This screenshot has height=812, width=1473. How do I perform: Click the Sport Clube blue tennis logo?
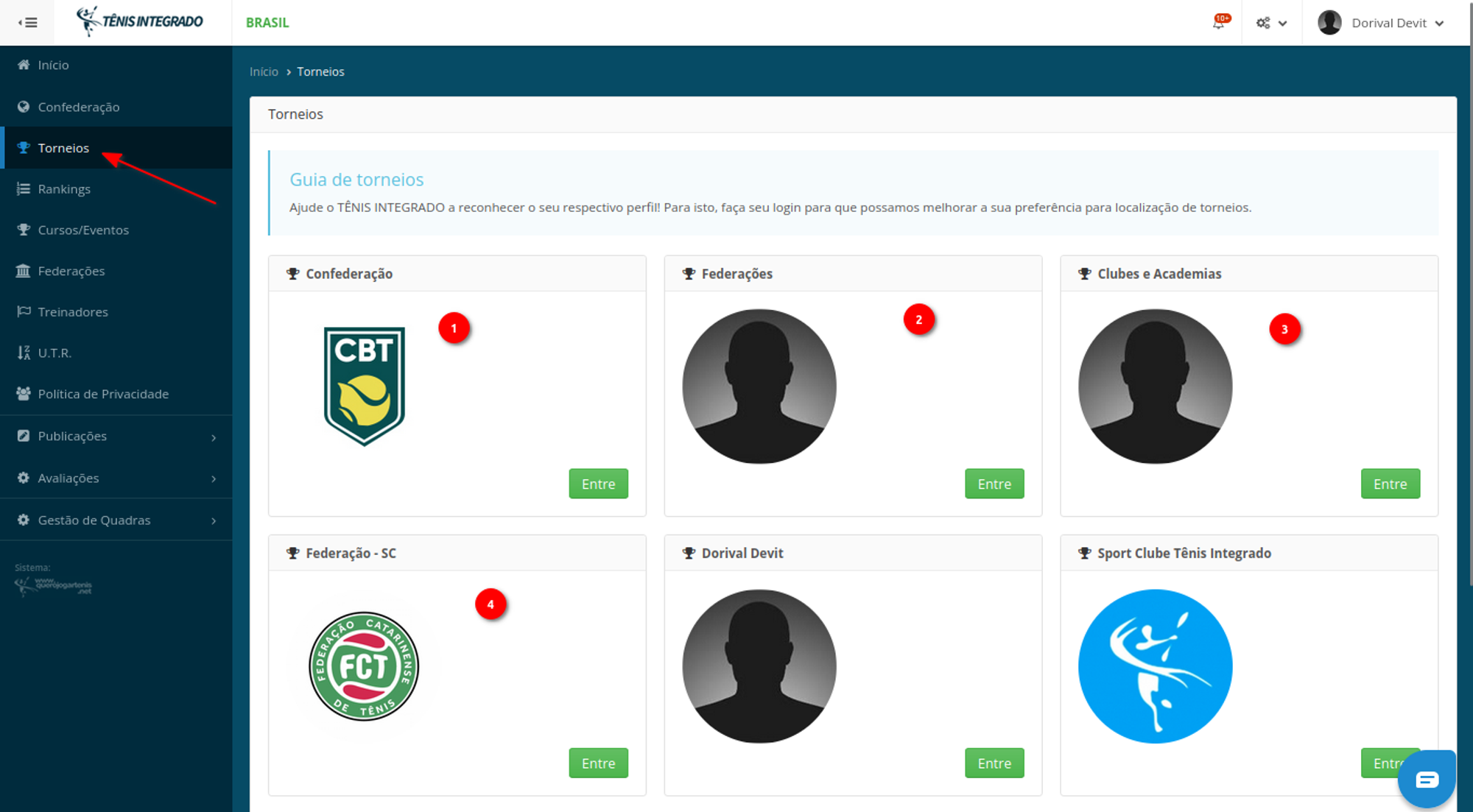pos(1155,666)
